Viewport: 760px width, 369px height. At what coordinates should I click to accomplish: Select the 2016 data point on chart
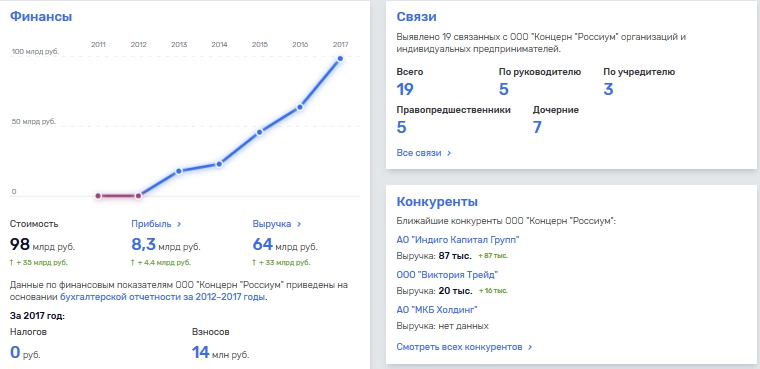pyautogui.click(x=300, y=107)
